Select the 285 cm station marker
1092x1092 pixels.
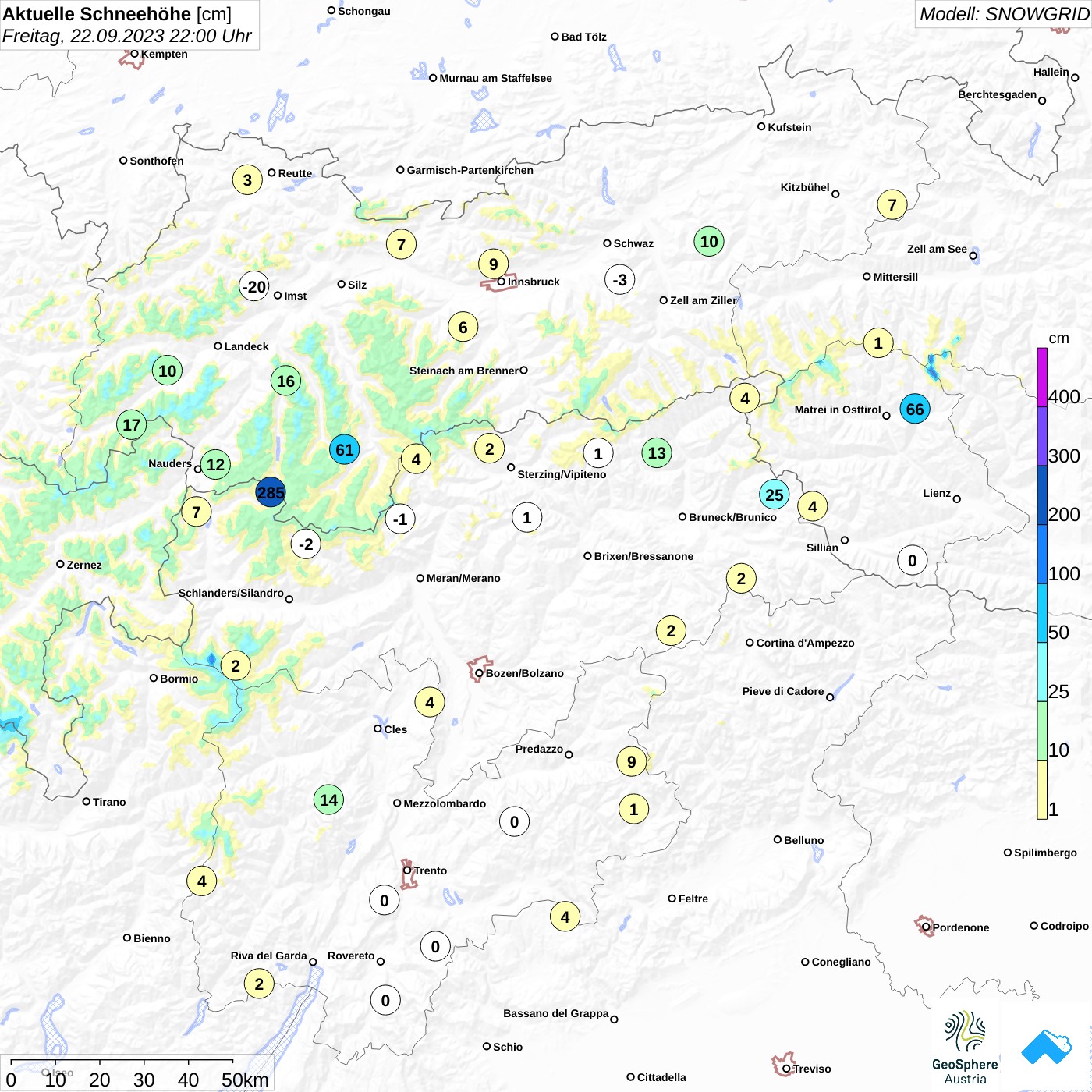pos(271,493)
